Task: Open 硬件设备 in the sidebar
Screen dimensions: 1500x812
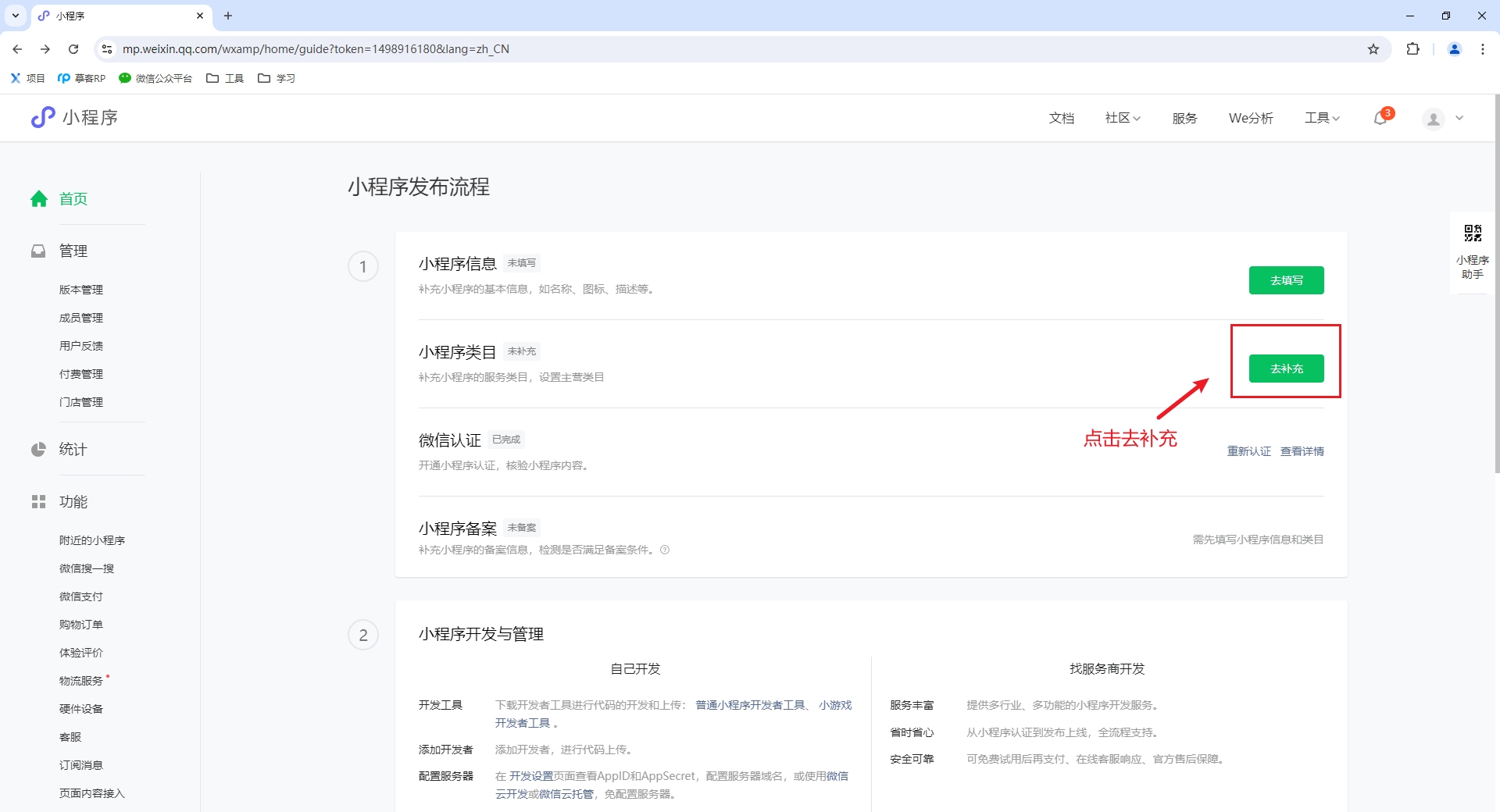Action: (x=81, y=709)
